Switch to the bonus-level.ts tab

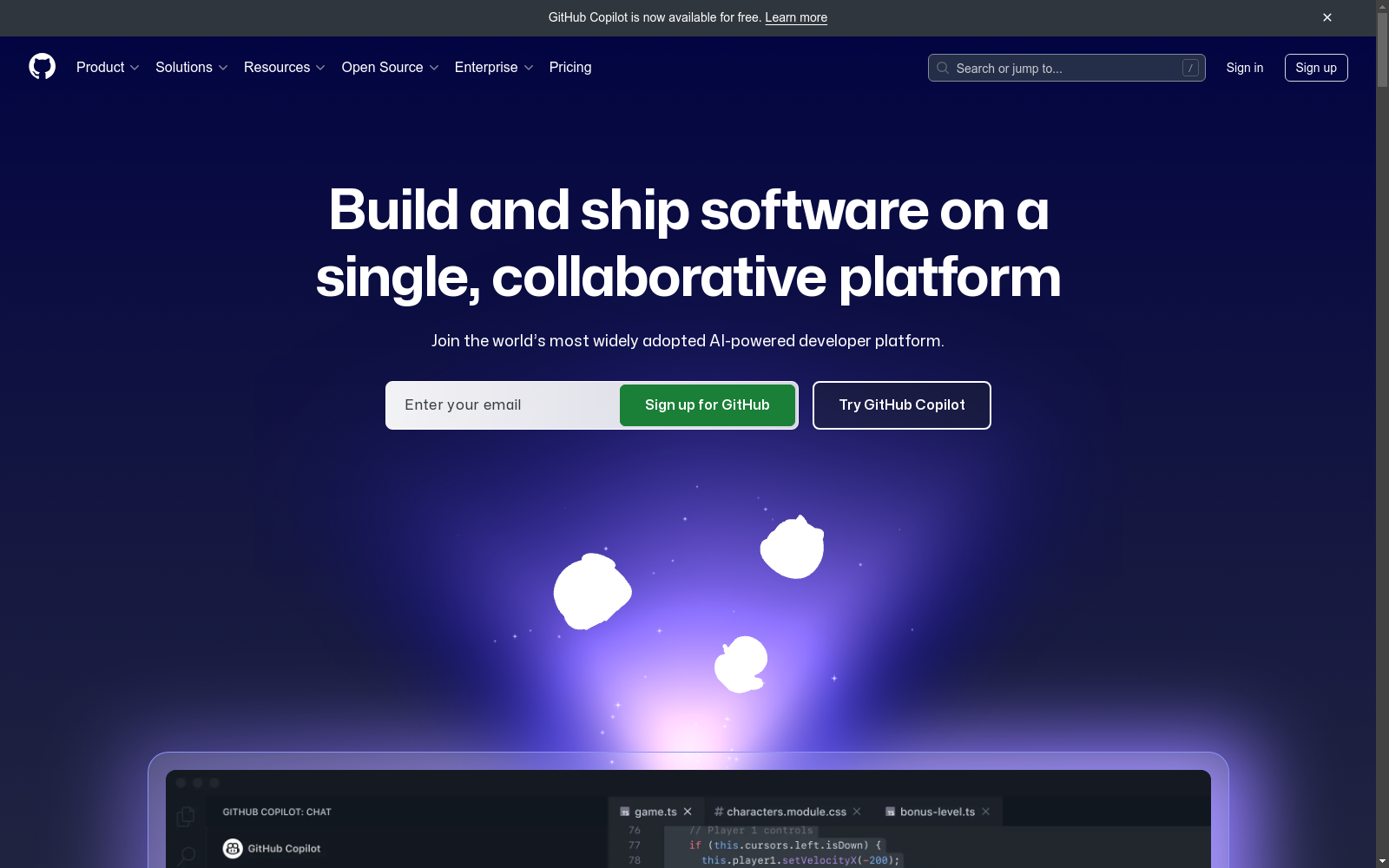point(938,812)
